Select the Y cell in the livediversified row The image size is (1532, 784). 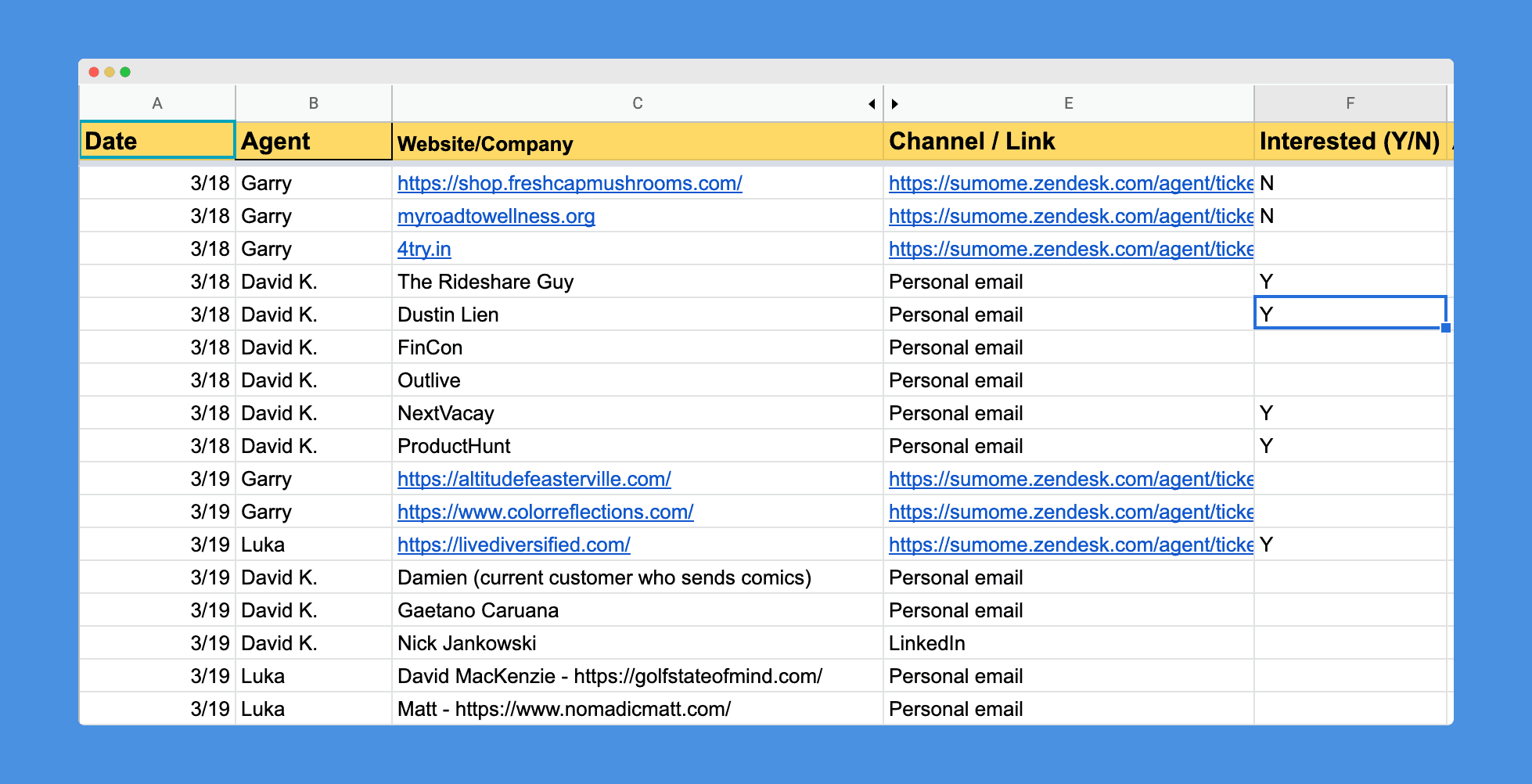click(1350, 545)
